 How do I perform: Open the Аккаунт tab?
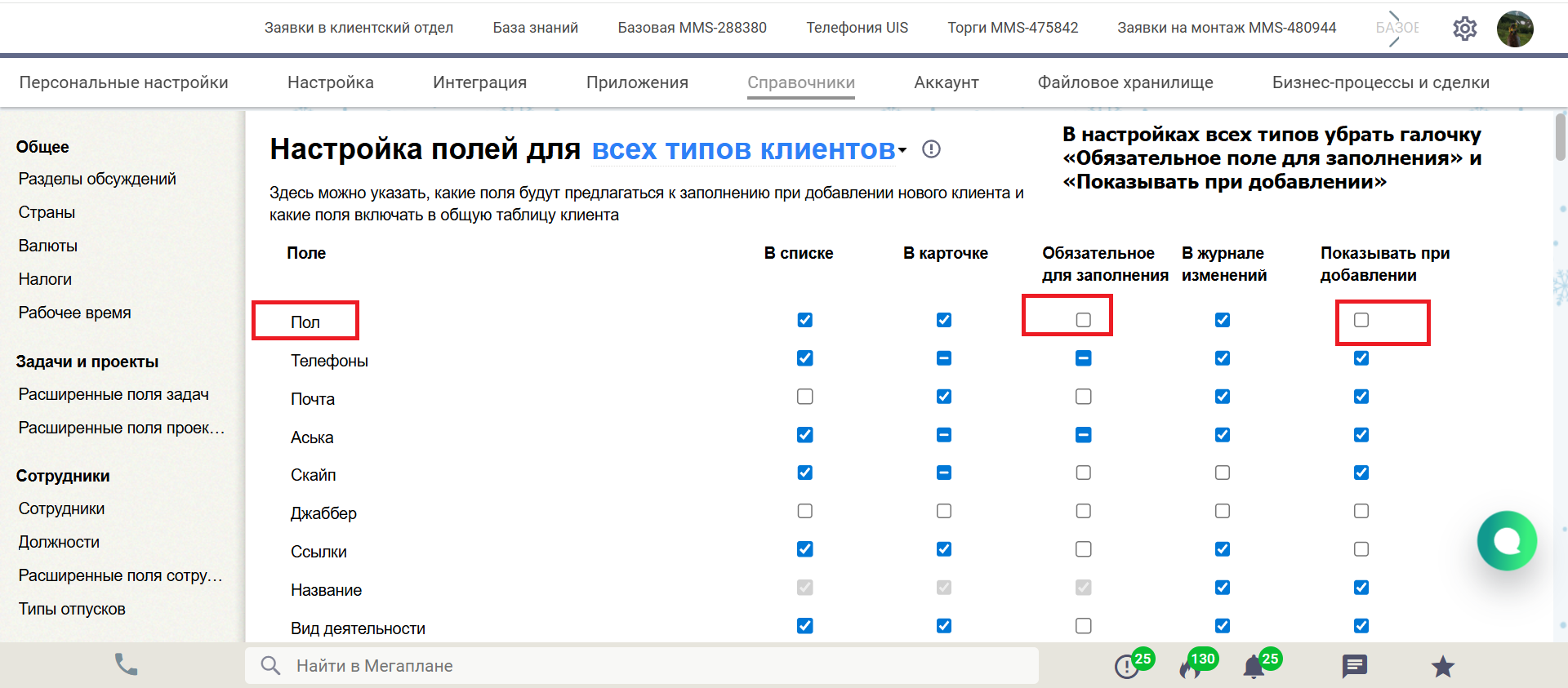point(946,82)
